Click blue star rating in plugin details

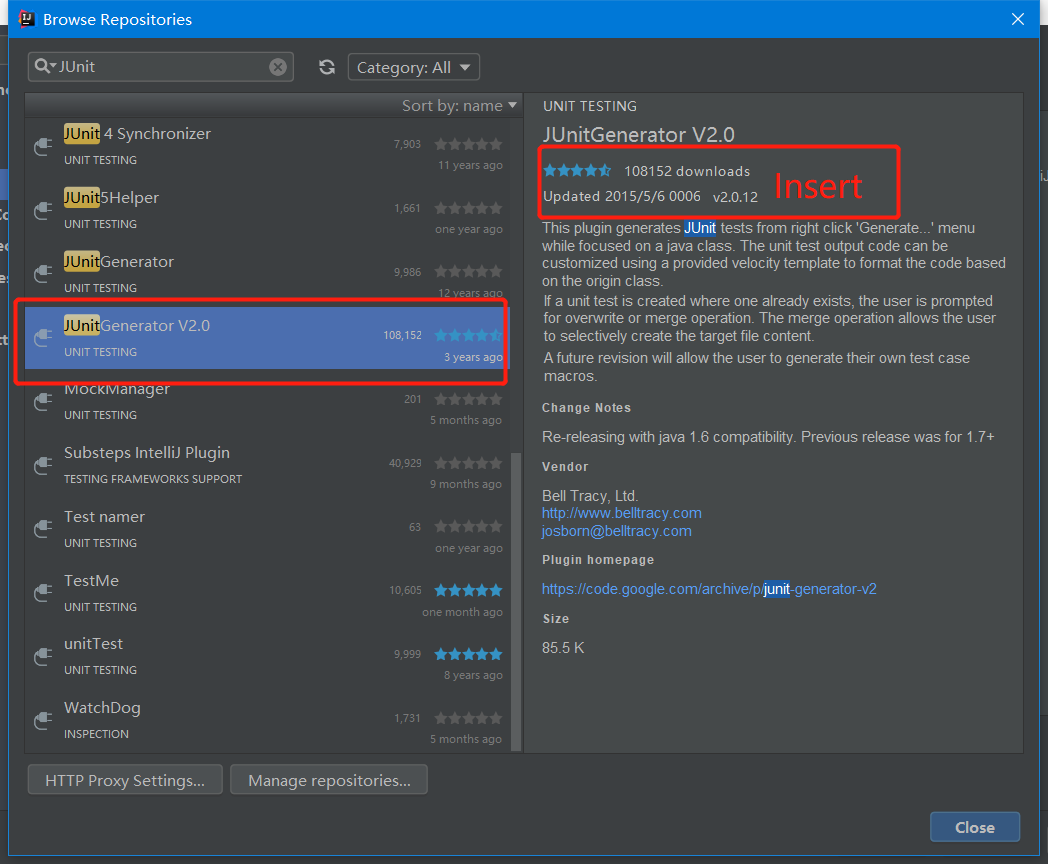(577, 170)
